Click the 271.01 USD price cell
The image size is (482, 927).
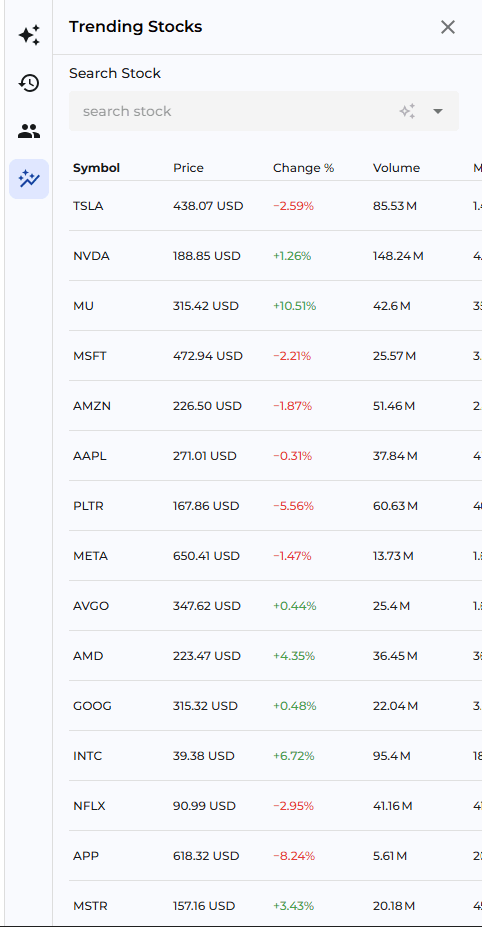point(205,456)
